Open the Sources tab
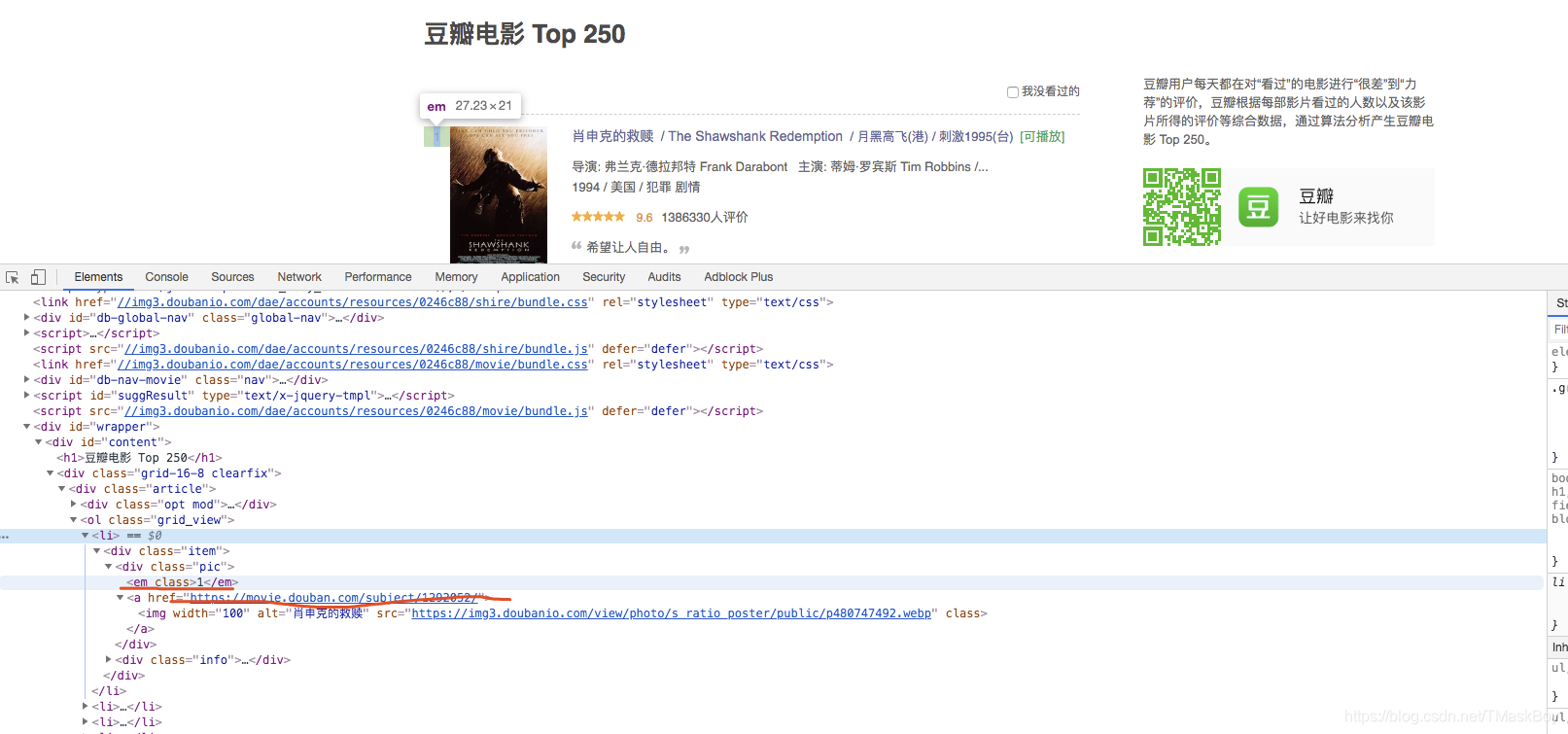 (232, 277)
